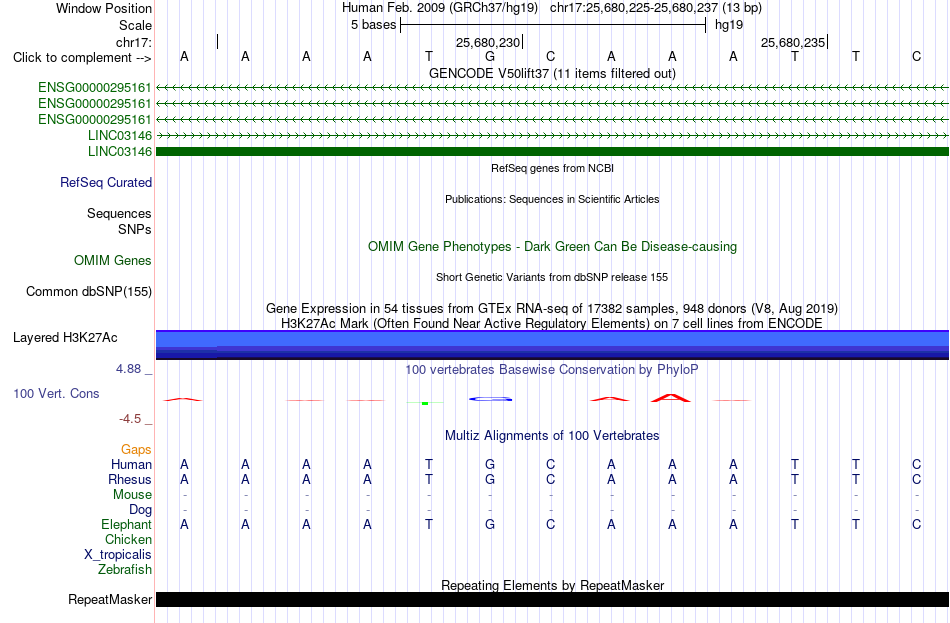The width and height of the screenshot is (950, 623).
Task: Click the tallest red PhyloP peak
Action: pyautogui.click(x=671, y=398)
